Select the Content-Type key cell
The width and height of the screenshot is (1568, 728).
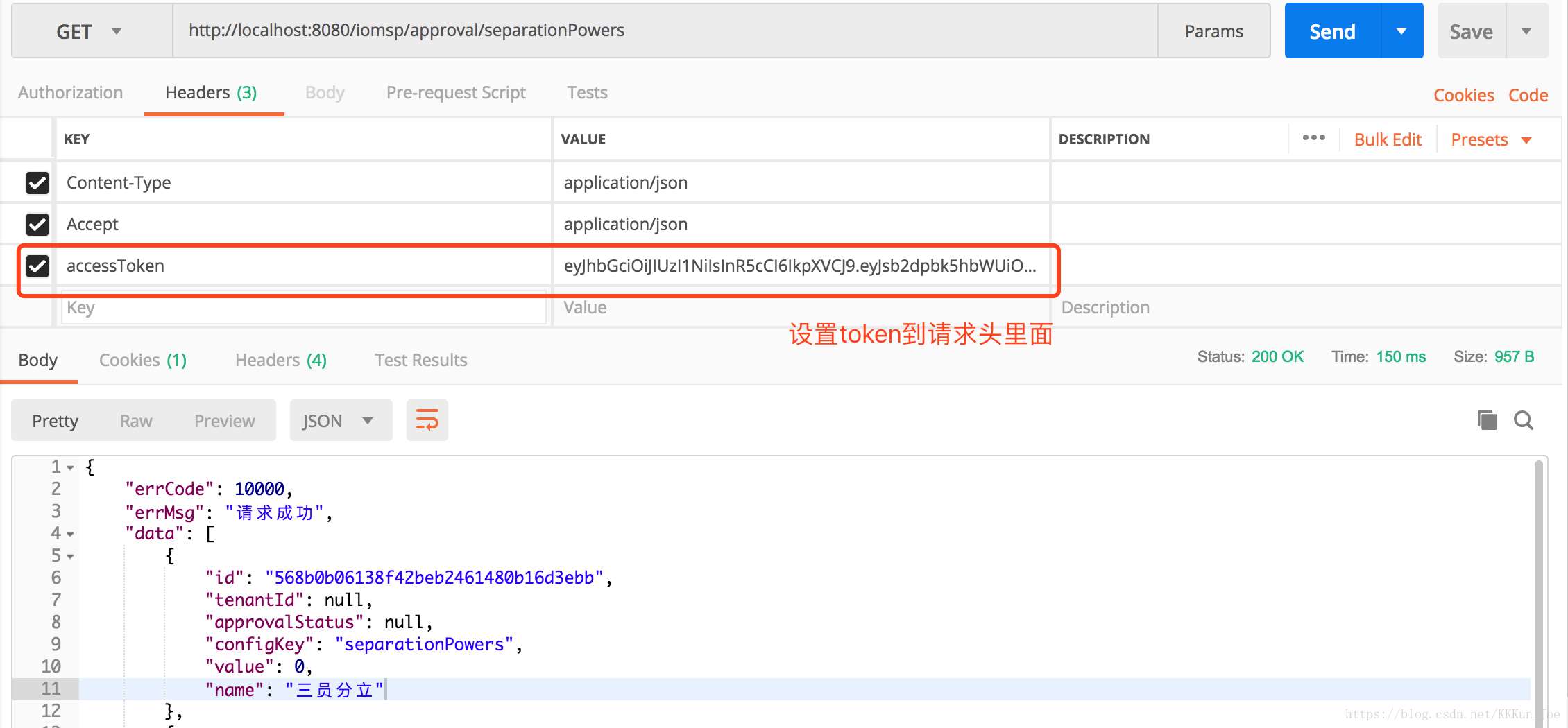pos(304,182)
